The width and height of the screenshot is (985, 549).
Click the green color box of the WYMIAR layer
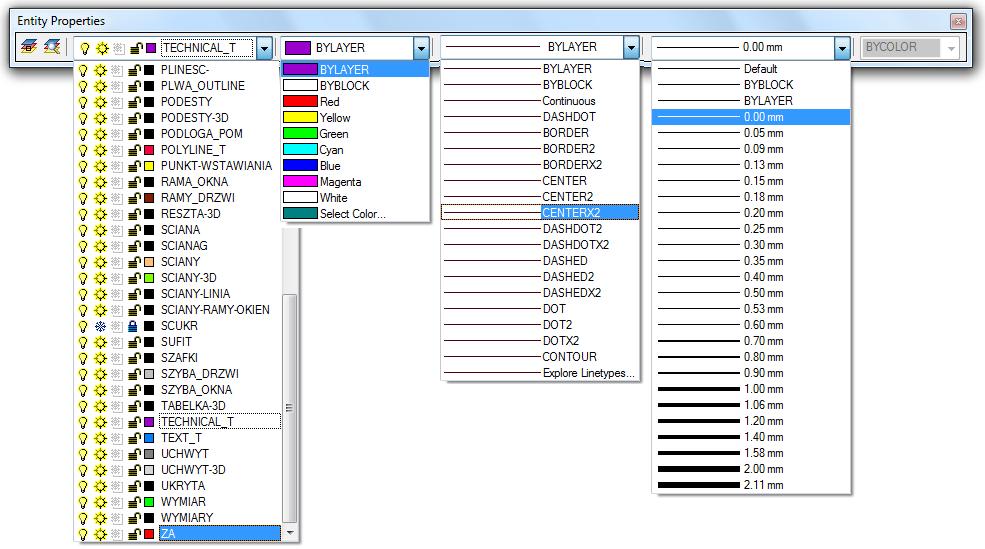point(149,502)
